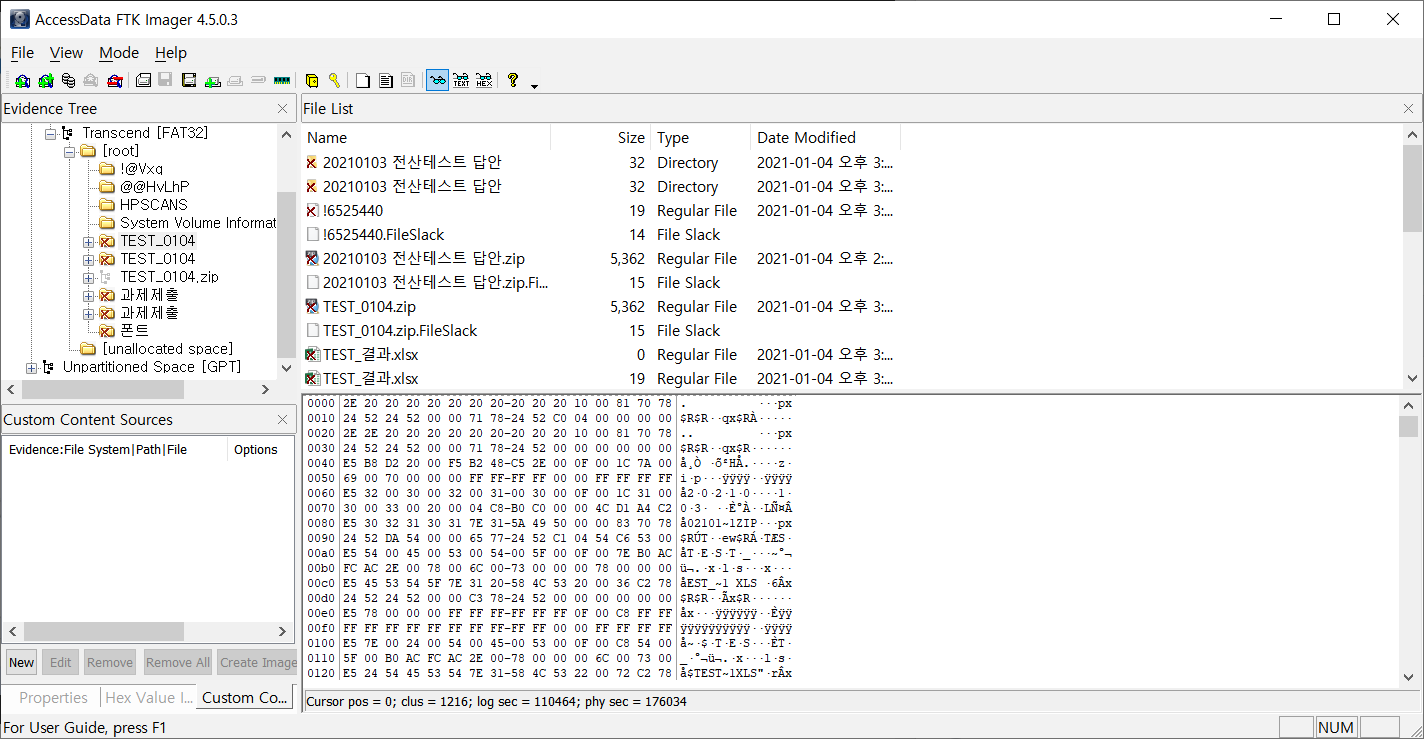Click the New button
1424x739 pixels.
click(x=21, y=662)
